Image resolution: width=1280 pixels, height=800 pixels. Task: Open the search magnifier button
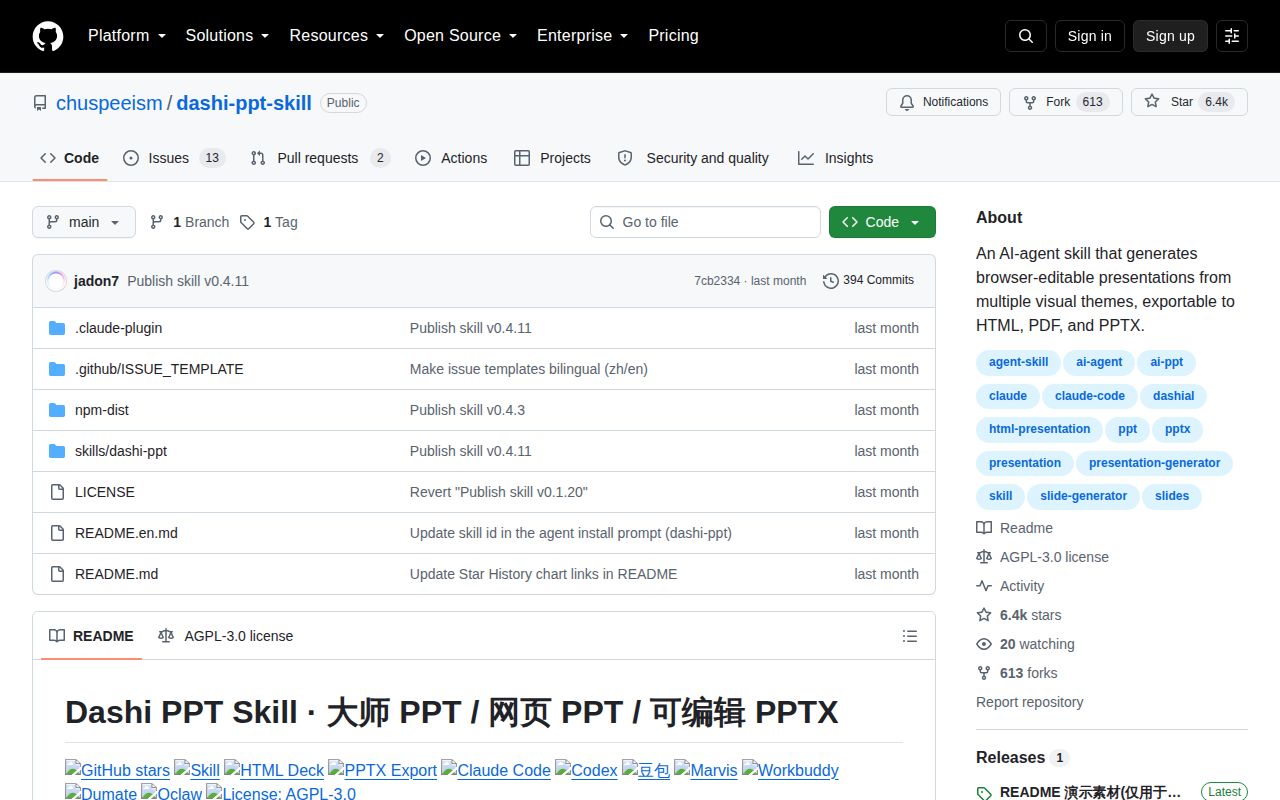click(x=1026, y=36)
